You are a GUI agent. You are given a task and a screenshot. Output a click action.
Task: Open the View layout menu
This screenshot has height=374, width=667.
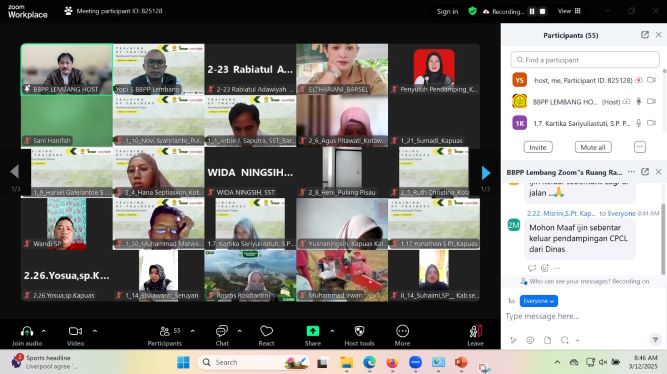[569, 11]
